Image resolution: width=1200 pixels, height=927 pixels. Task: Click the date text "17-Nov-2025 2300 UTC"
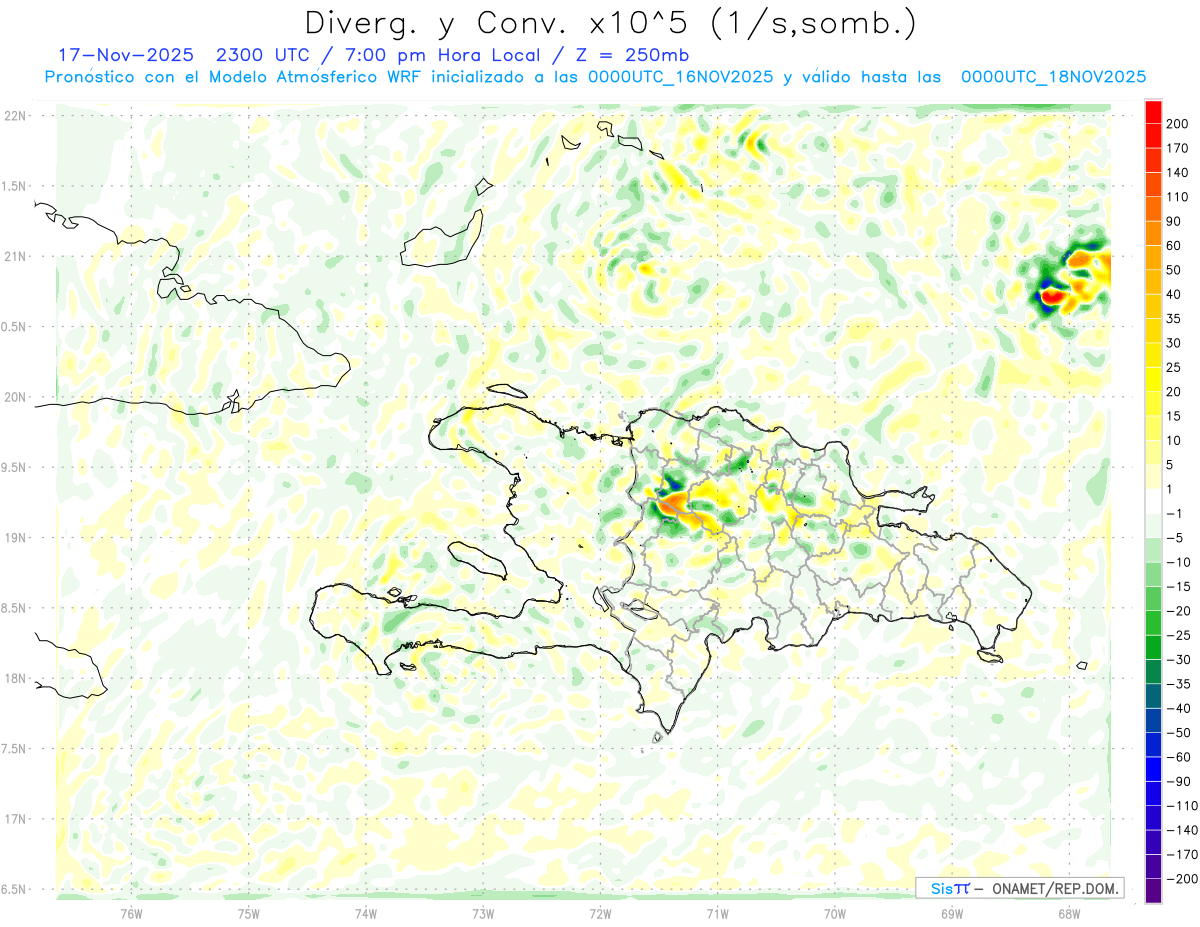pyautogui.click(x=184, y=54)
